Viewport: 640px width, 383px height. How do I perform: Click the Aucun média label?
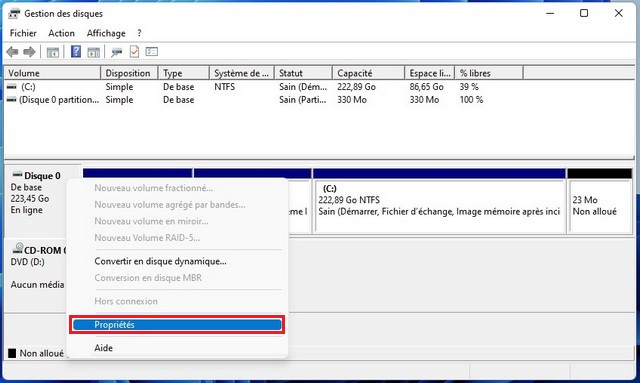(37, 285)
